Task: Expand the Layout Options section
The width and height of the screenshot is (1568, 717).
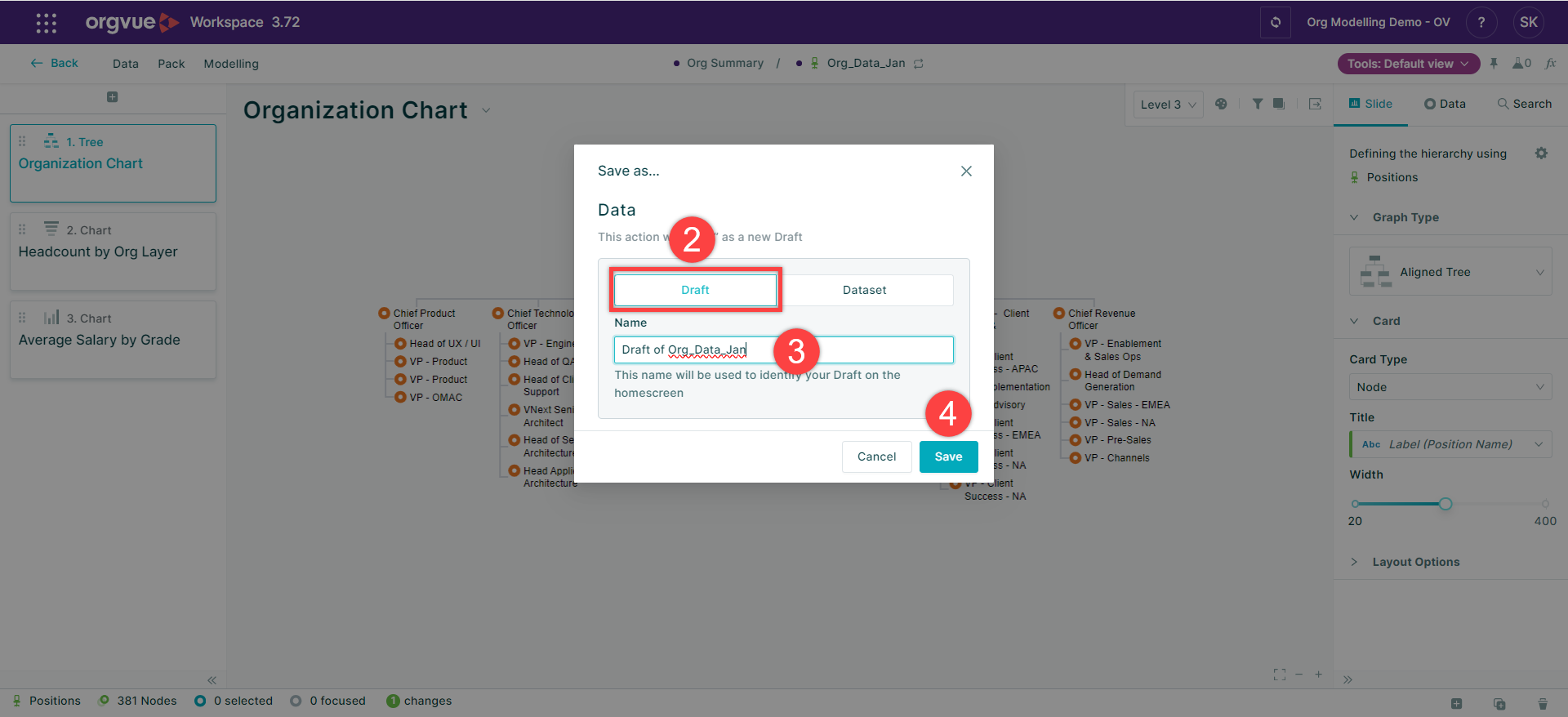Action: 1415,562
